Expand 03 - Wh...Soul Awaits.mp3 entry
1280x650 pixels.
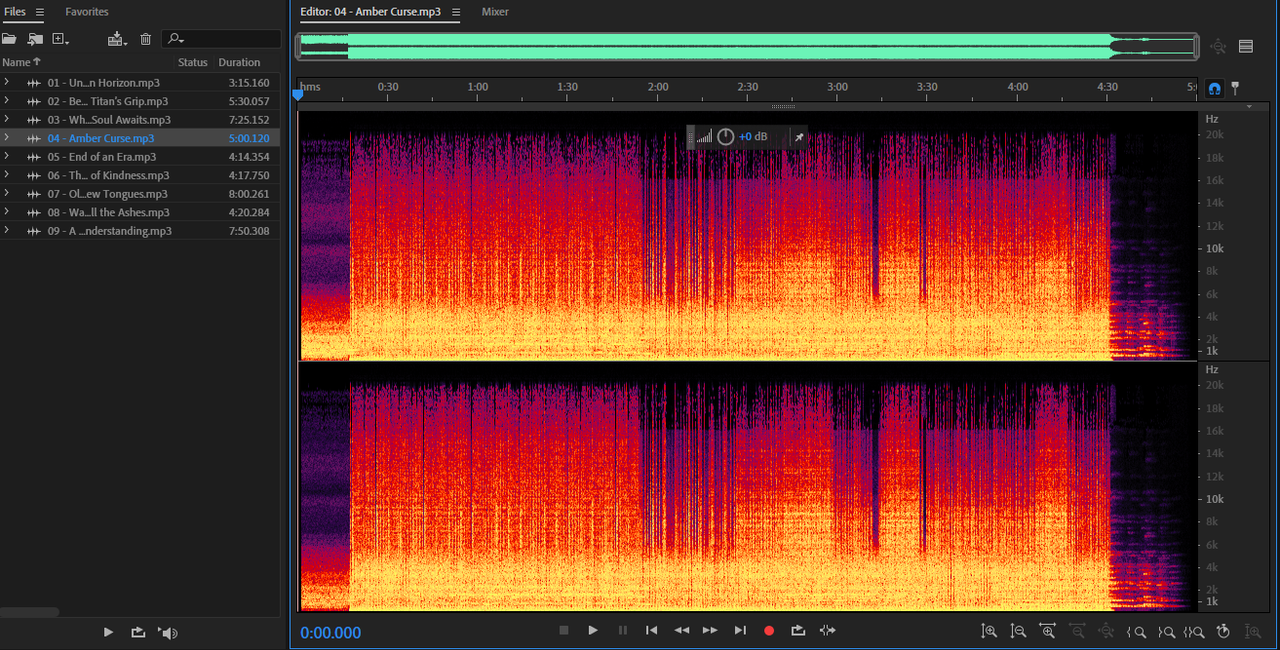click(7, 120)
